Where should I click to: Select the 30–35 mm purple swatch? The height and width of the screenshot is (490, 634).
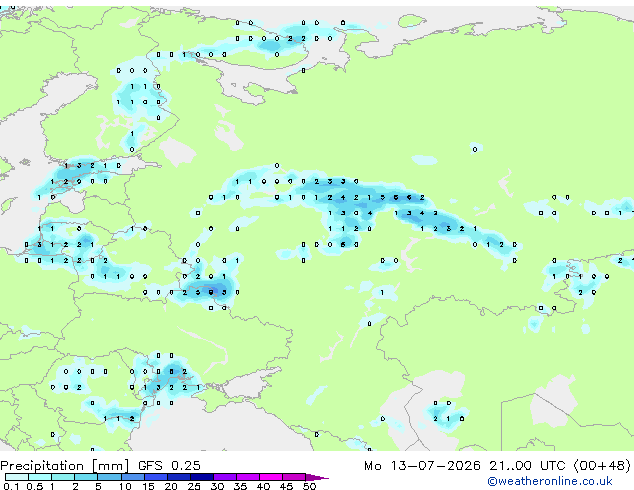(224, 477)
